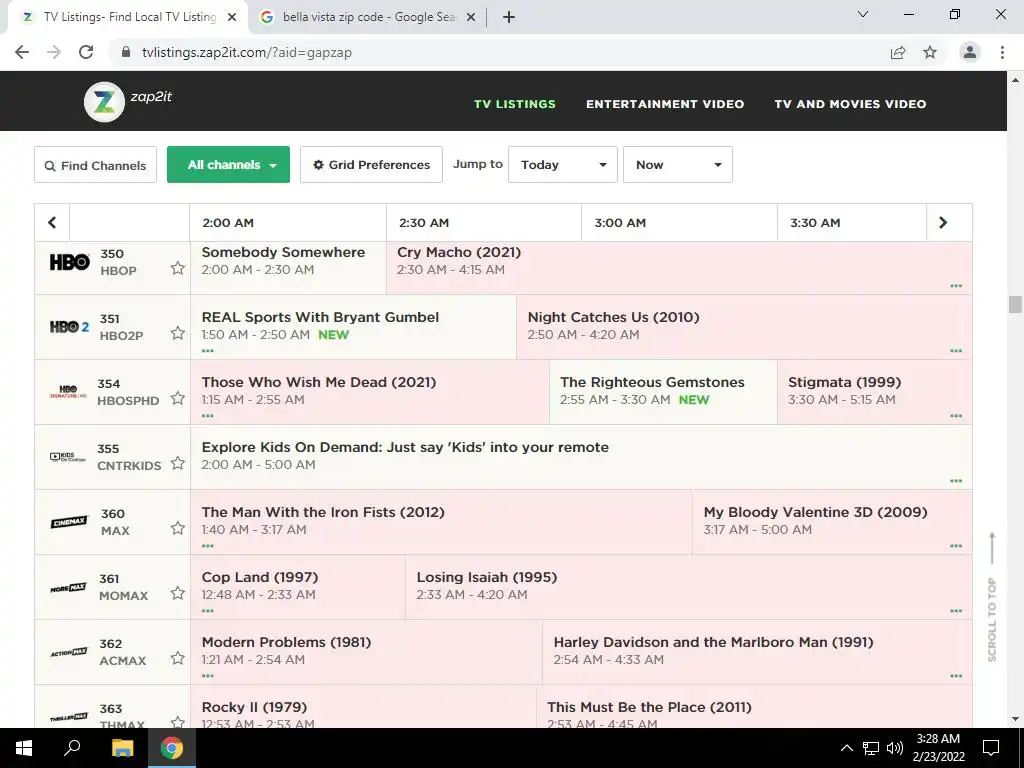The height and width of the screenshot is (768, 1024).
Task: Open taskbar search
Action: 72,748
